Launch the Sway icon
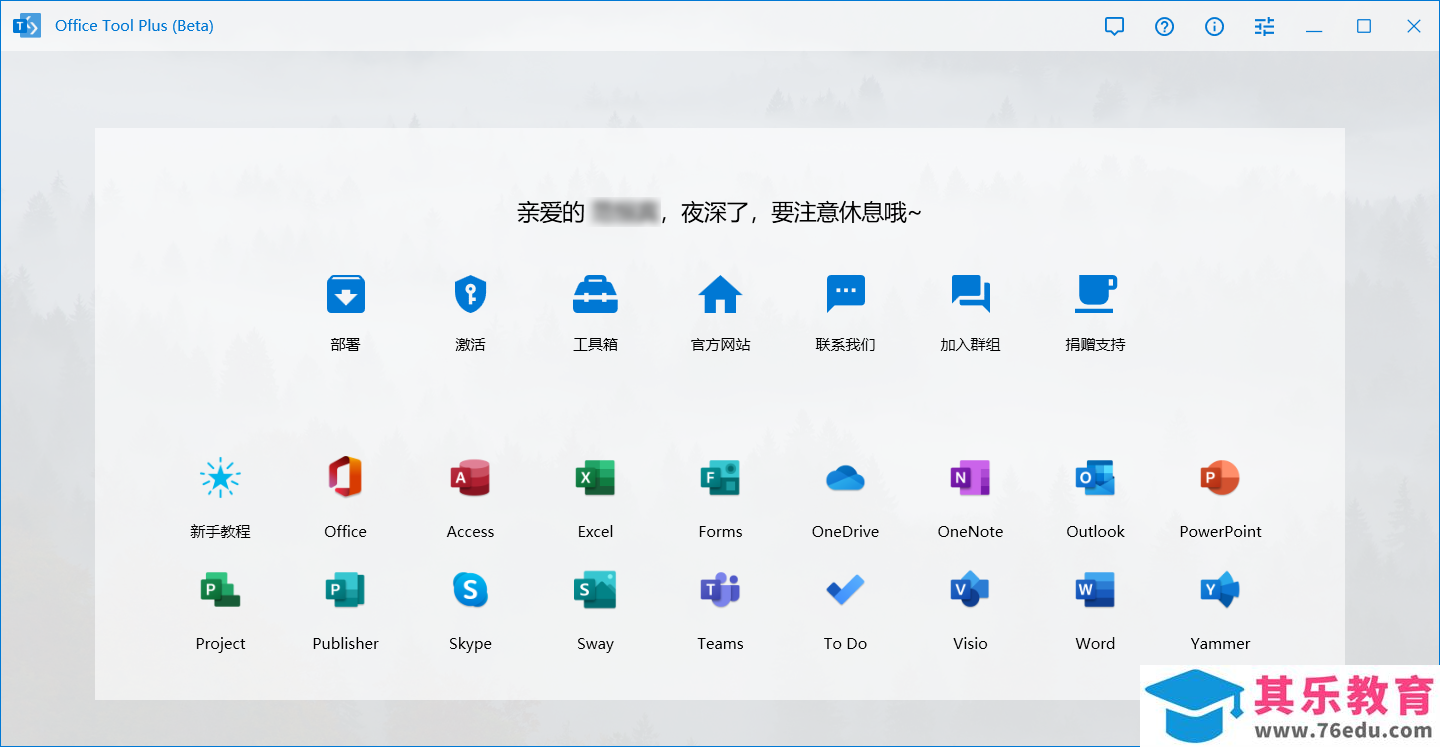 tap(595, 590)
